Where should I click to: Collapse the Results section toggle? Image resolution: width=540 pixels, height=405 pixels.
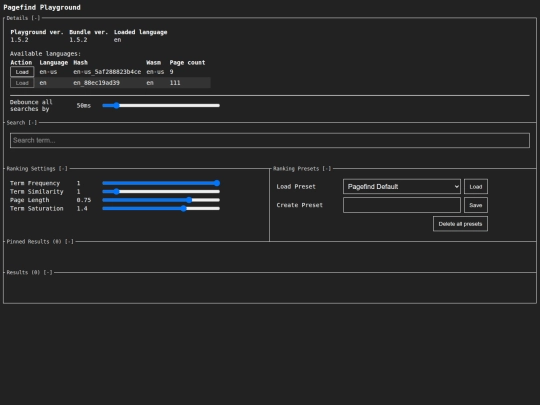[x=48, y=272]
